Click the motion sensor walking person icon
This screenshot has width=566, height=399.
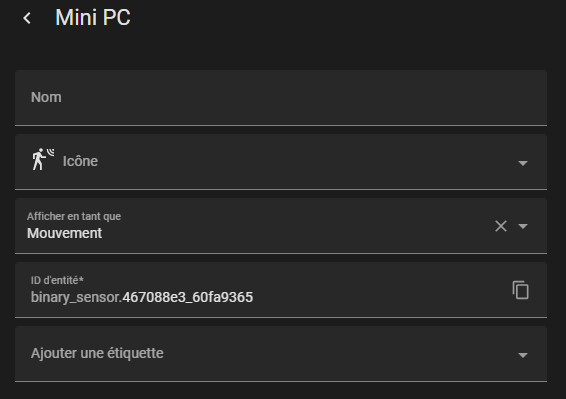point(43,159)
